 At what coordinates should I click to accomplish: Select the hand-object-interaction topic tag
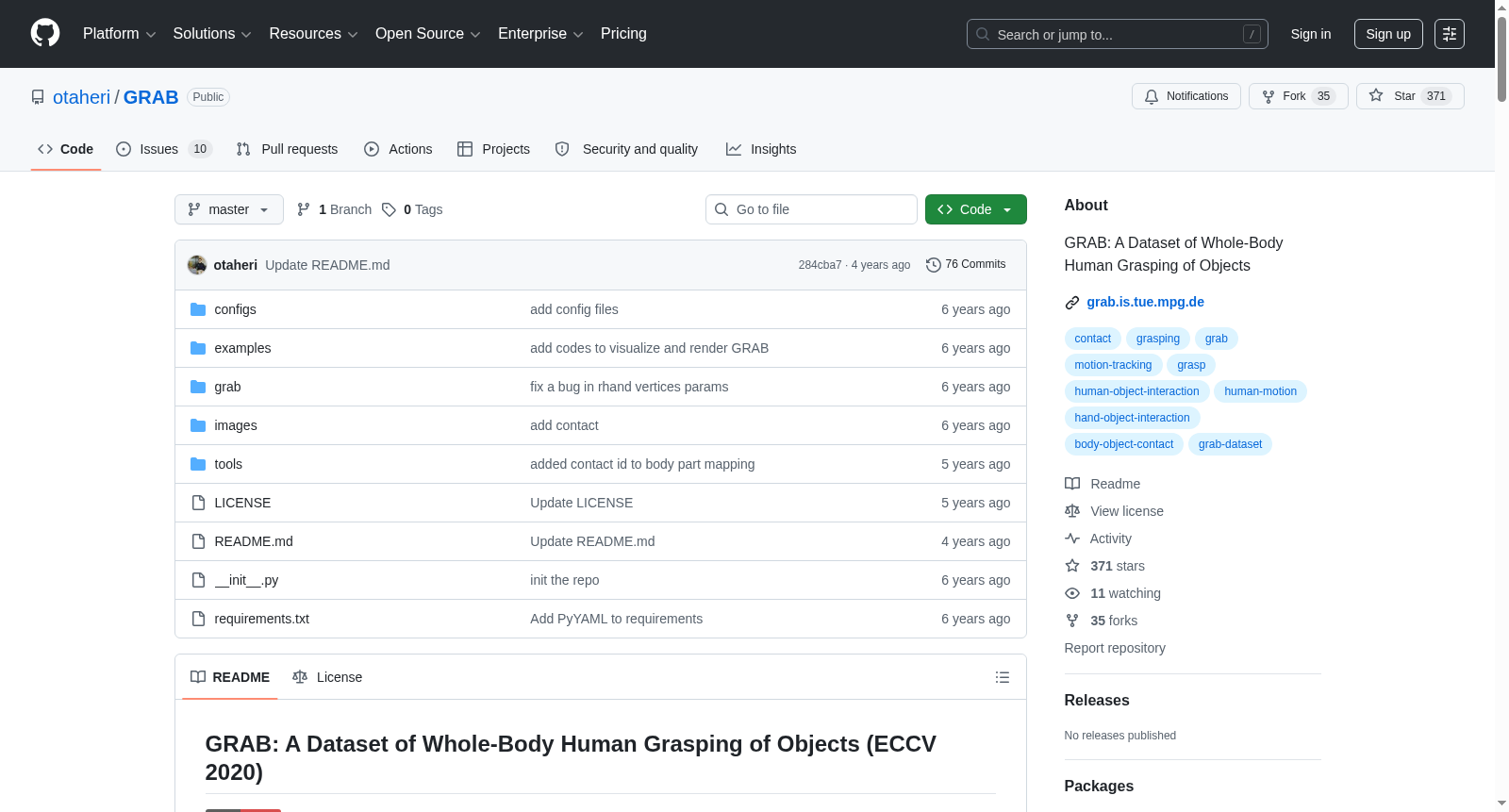tap(1132, 418)
